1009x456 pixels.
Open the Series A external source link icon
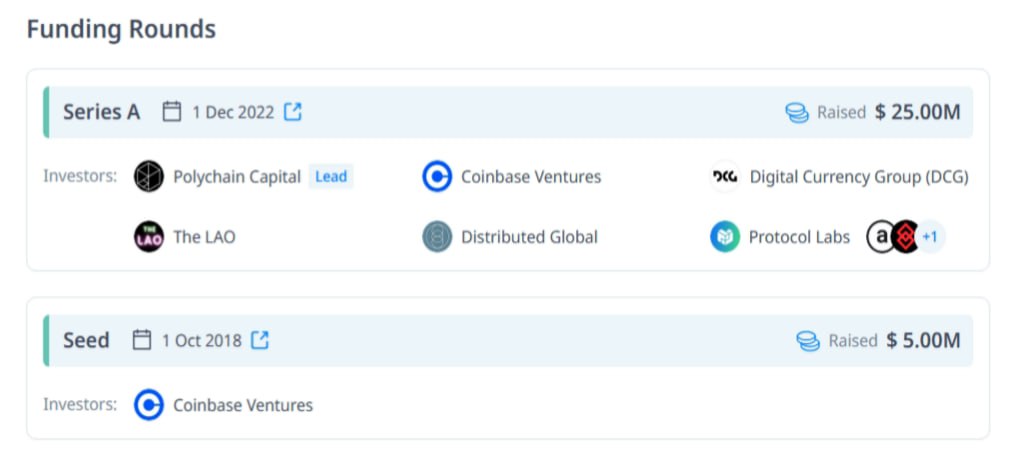pos(293,112)
